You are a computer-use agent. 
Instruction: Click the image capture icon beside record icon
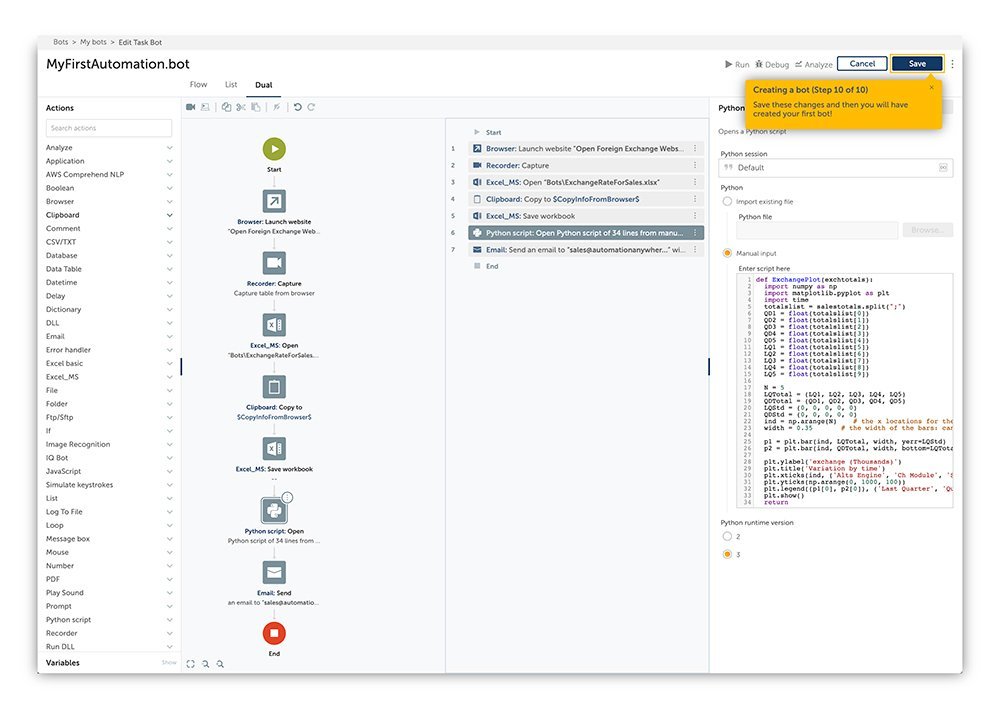click(x=205, y=107)
